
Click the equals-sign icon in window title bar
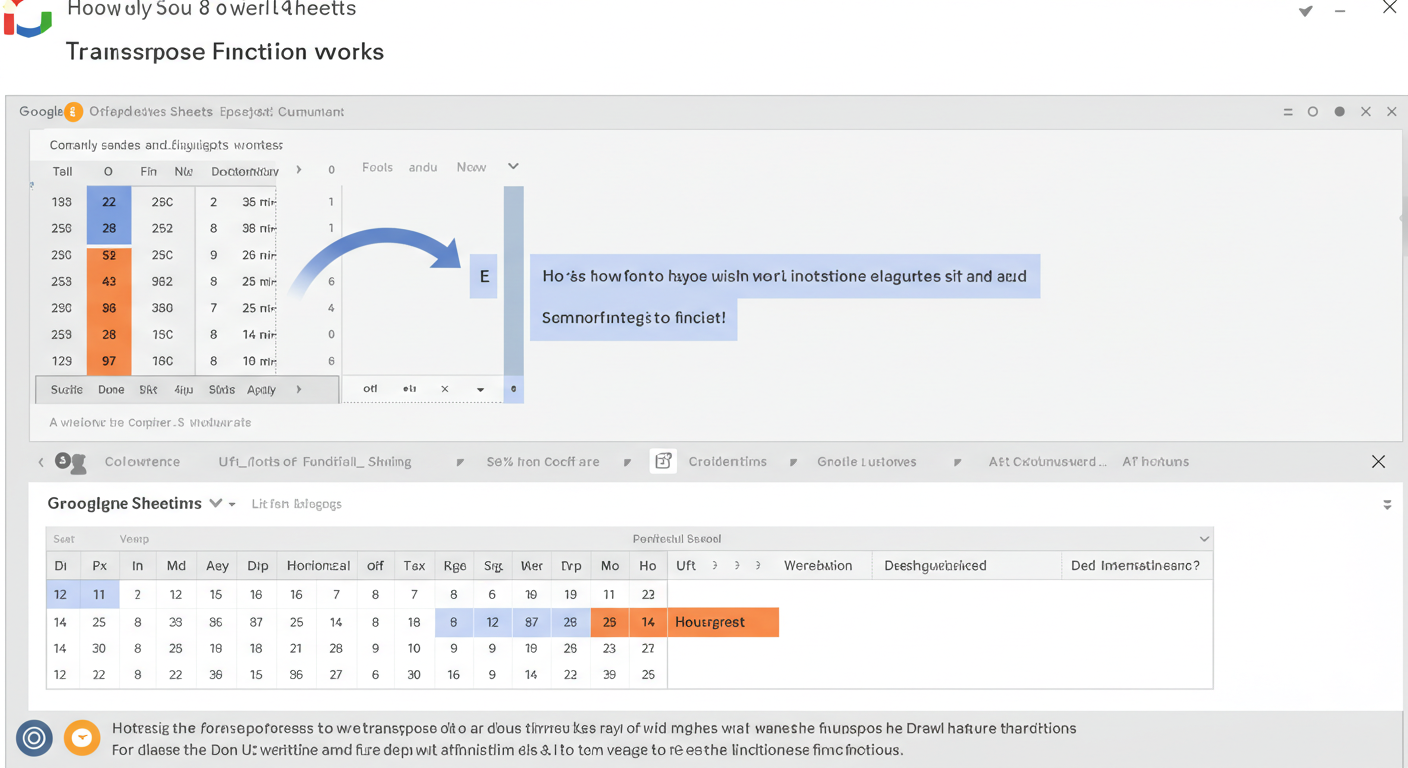click(1288, 112)
